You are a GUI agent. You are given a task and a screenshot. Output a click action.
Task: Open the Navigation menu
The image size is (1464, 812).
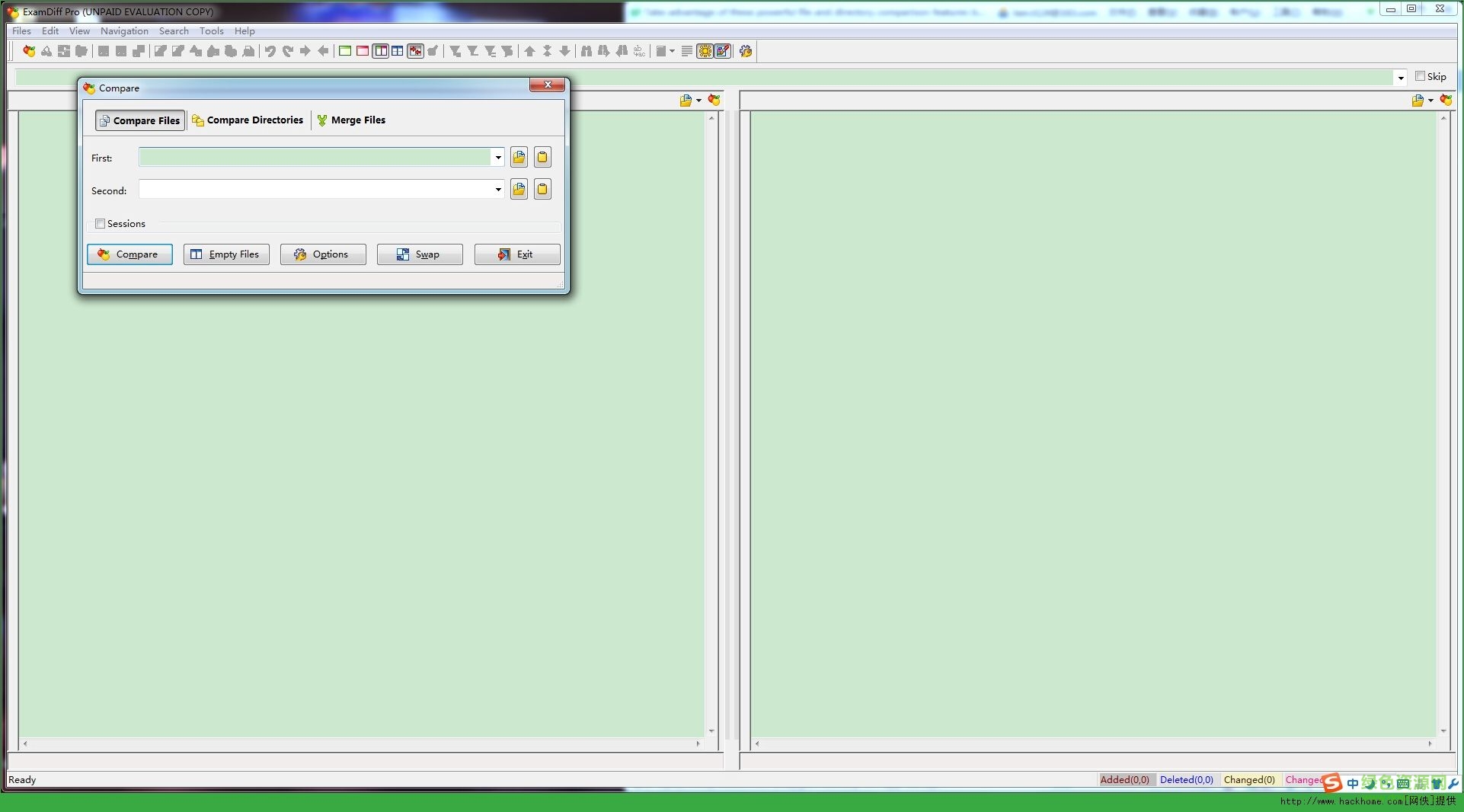coord(124,31)
